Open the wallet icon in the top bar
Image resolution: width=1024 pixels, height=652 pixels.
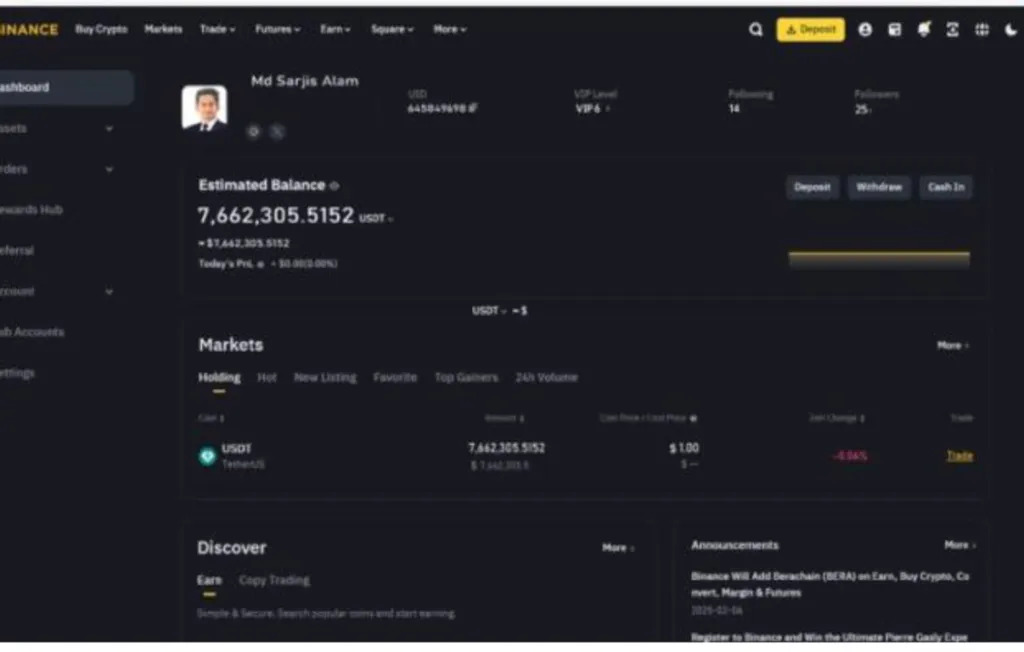pos(894,30)
